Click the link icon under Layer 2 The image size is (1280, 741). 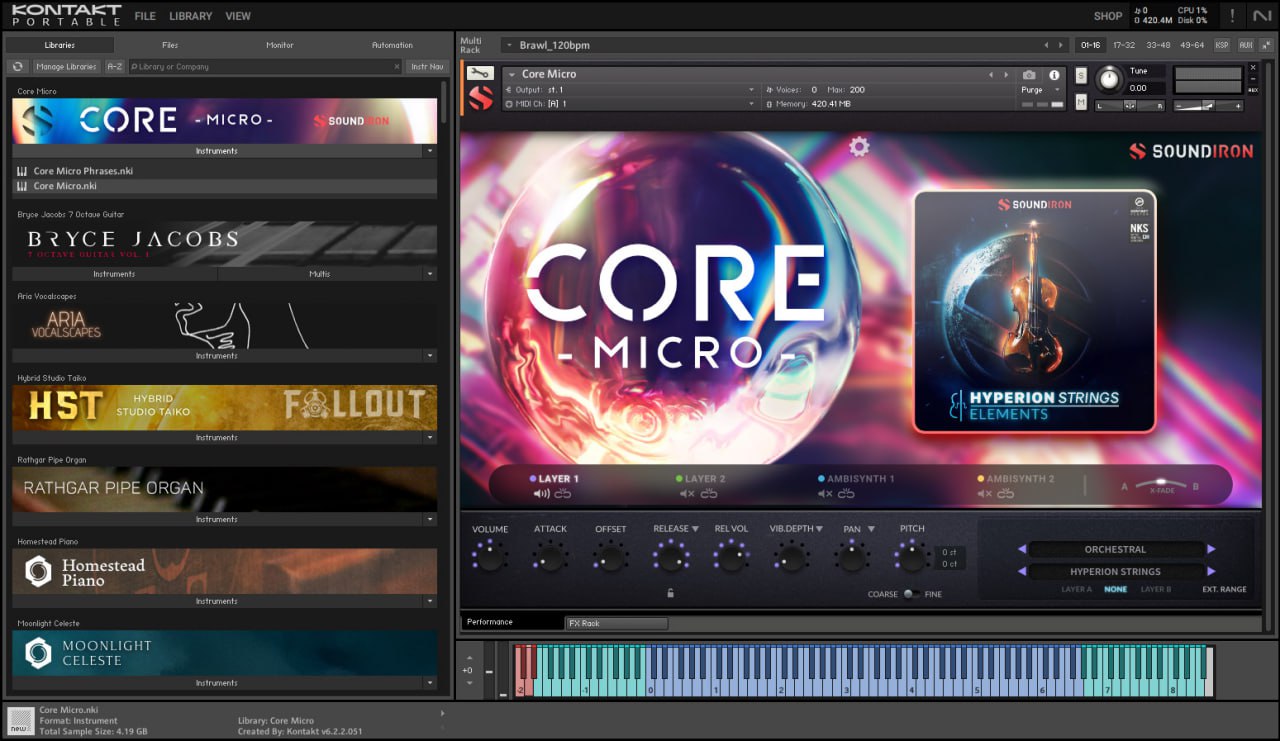pos(709,494)
